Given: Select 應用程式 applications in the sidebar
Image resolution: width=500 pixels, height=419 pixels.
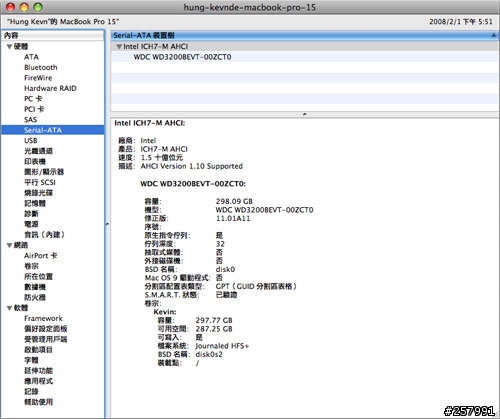Looking at the screenshot, I should [x=38, y=381].
